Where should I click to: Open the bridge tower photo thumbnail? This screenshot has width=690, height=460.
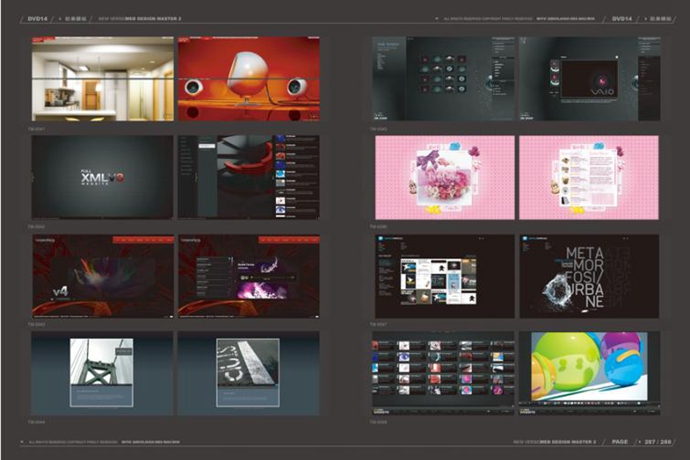102,373
